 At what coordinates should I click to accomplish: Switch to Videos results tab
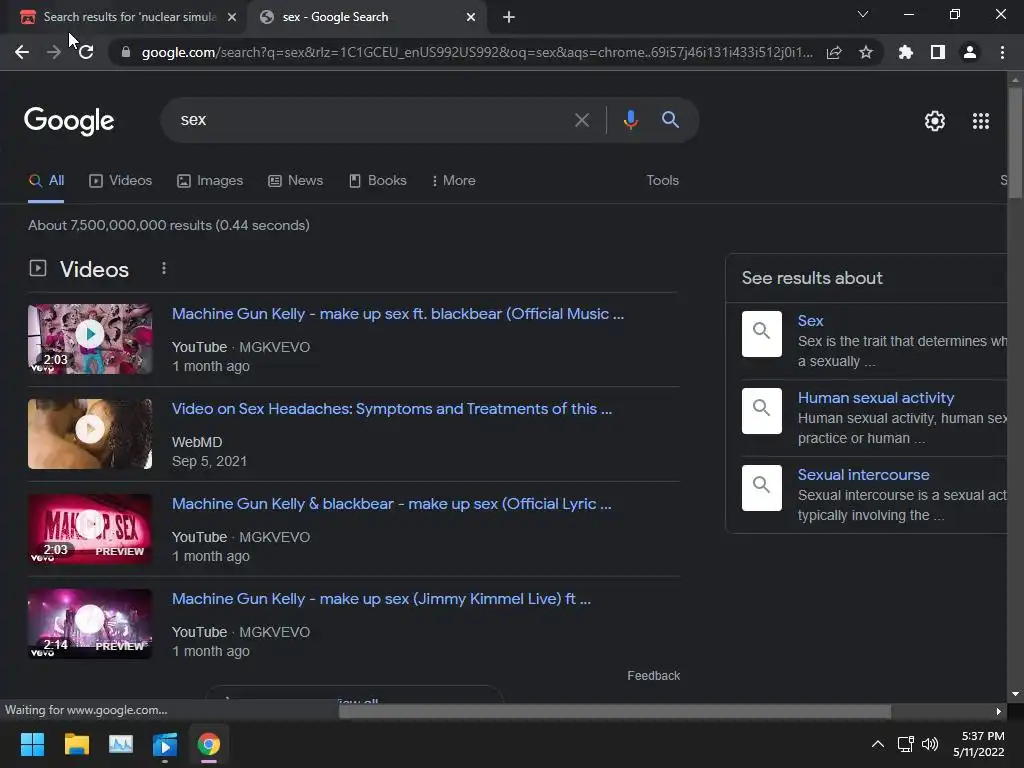(121, 181)
